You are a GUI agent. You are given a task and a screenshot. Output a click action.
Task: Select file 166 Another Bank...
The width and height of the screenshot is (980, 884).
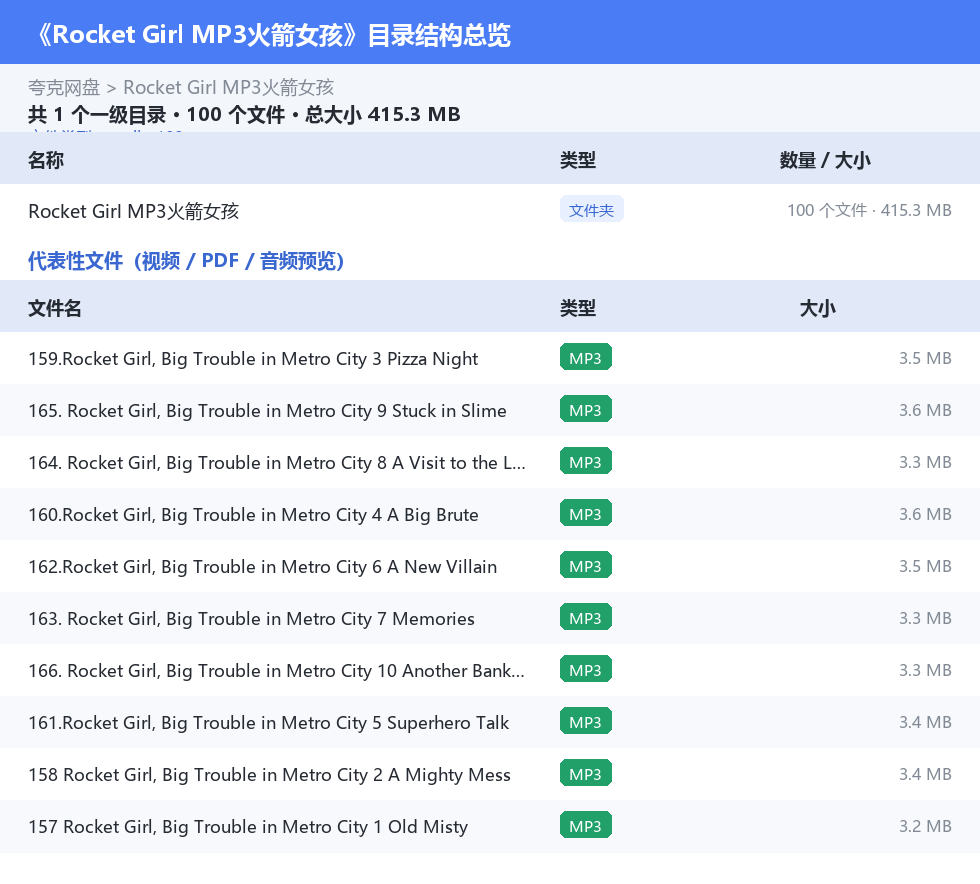coord(277,670)
